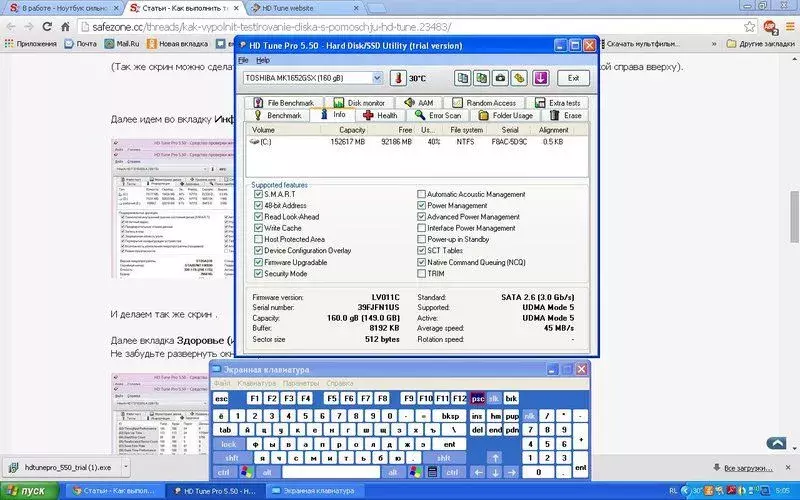Click the space bar on on-screen keyboard

331,472
